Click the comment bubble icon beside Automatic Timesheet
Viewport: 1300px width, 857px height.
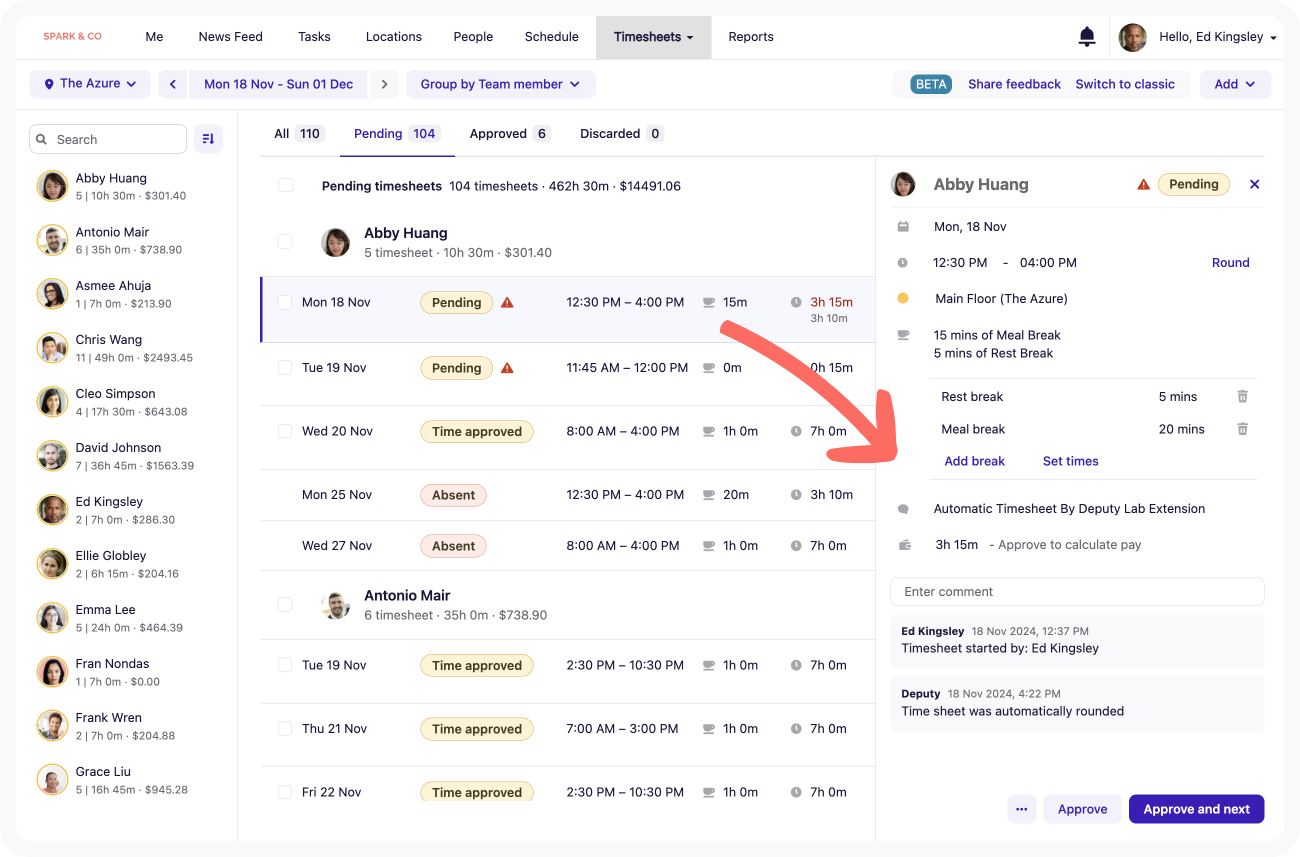pyautogui.click(x=903, y=509)
